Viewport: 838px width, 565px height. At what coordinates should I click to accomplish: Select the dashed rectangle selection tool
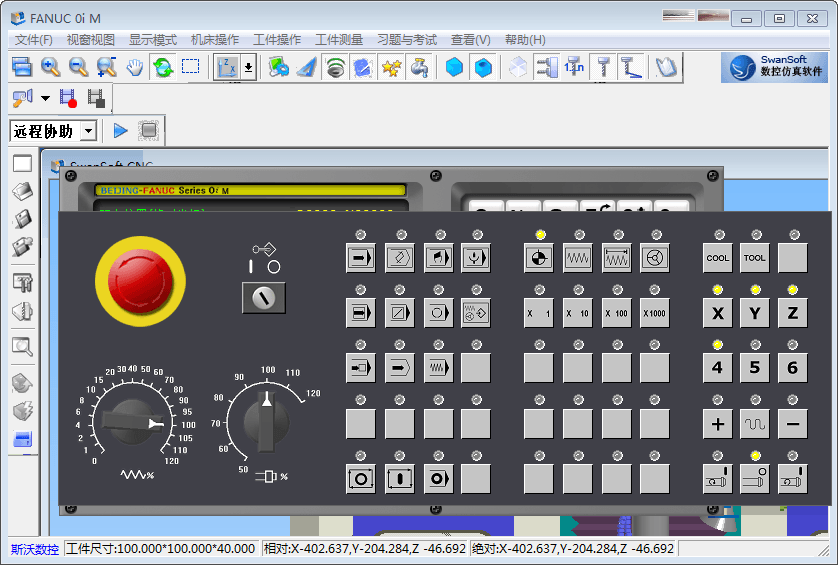(191, 66)
